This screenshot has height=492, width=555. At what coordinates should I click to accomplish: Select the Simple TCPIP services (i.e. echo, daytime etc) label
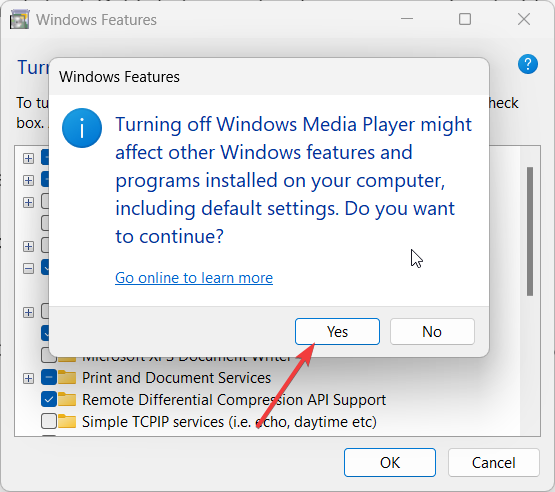(x=229, y=422)
